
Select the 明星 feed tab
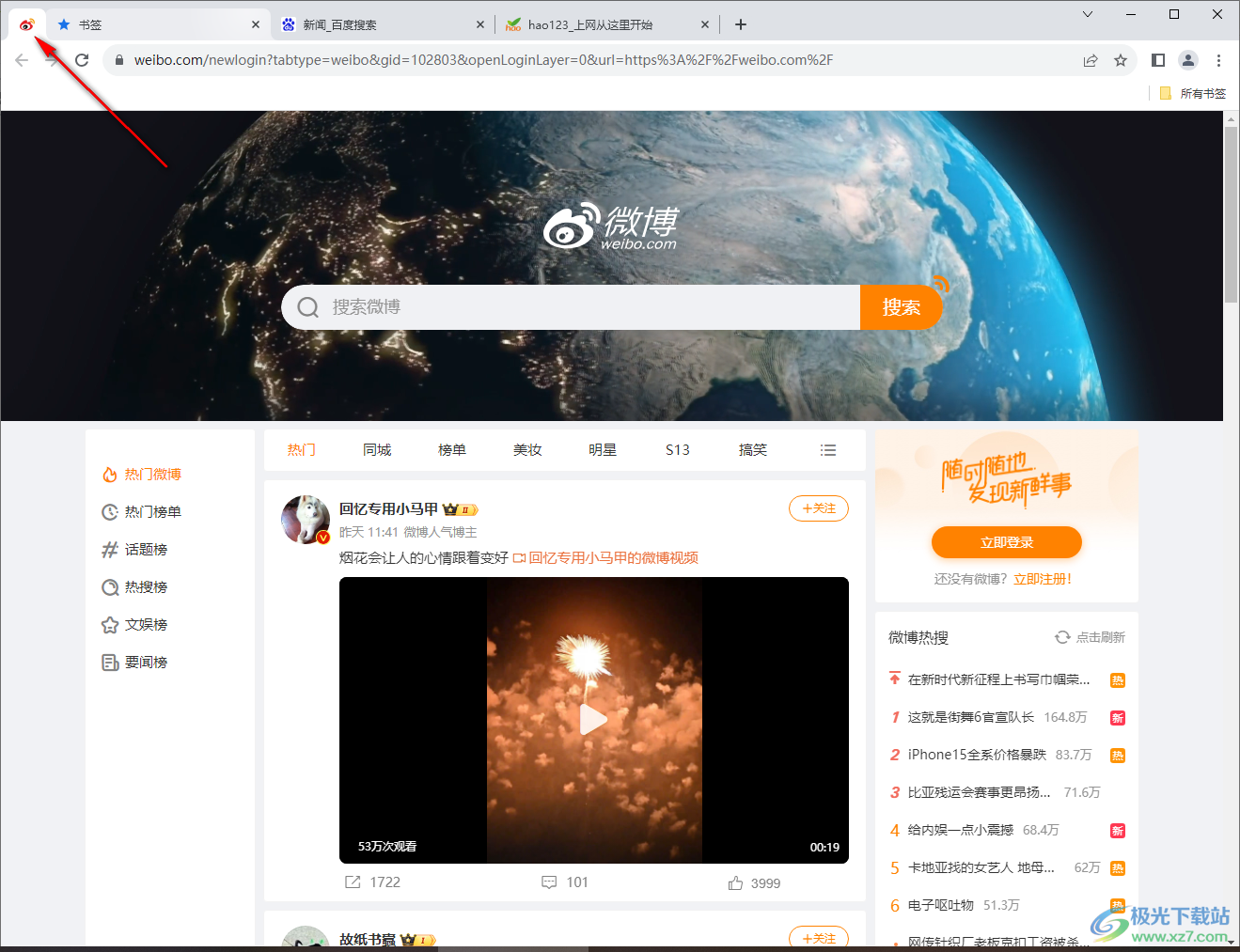pos(603,450)
